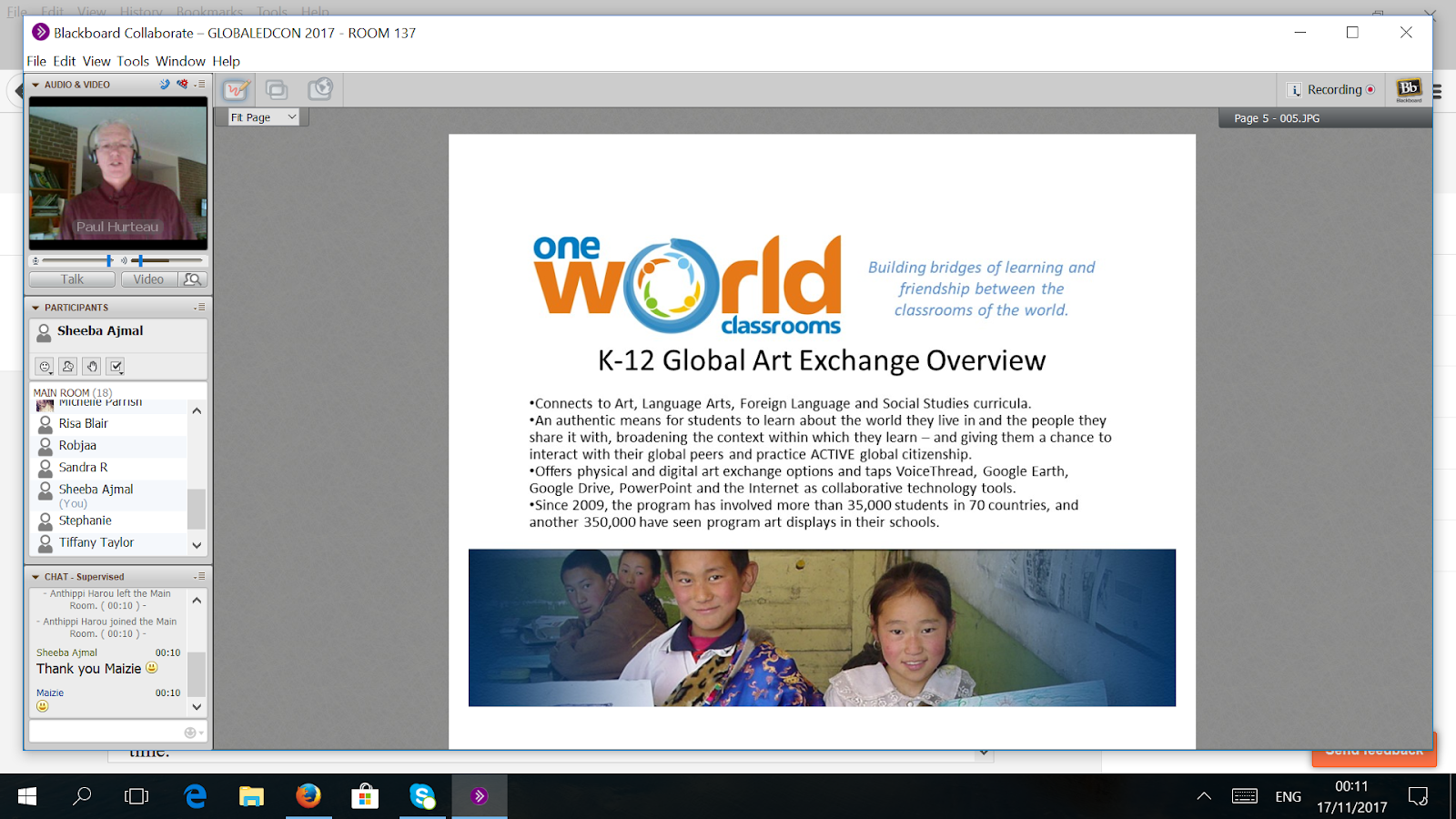
Task: Click Paul Hurteau's video feed
Action: pos(118,173)
